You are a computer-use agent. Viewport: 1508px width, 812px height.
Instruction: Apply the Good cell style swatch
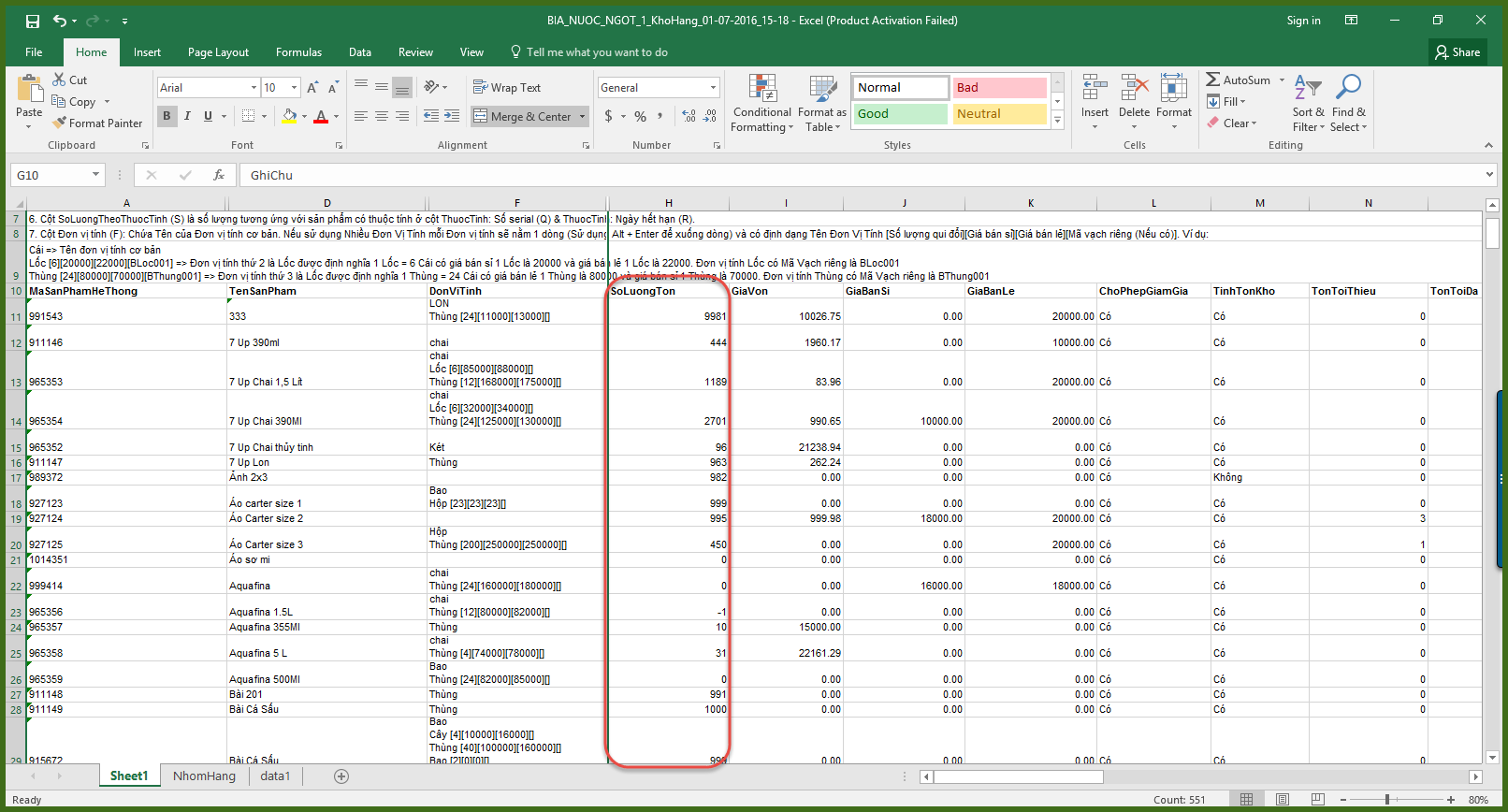pos(899,113)
